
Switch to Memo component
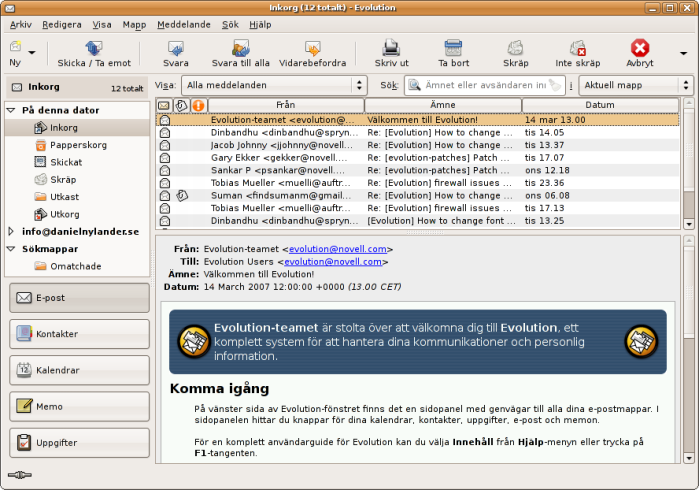[x=79, y=407]
